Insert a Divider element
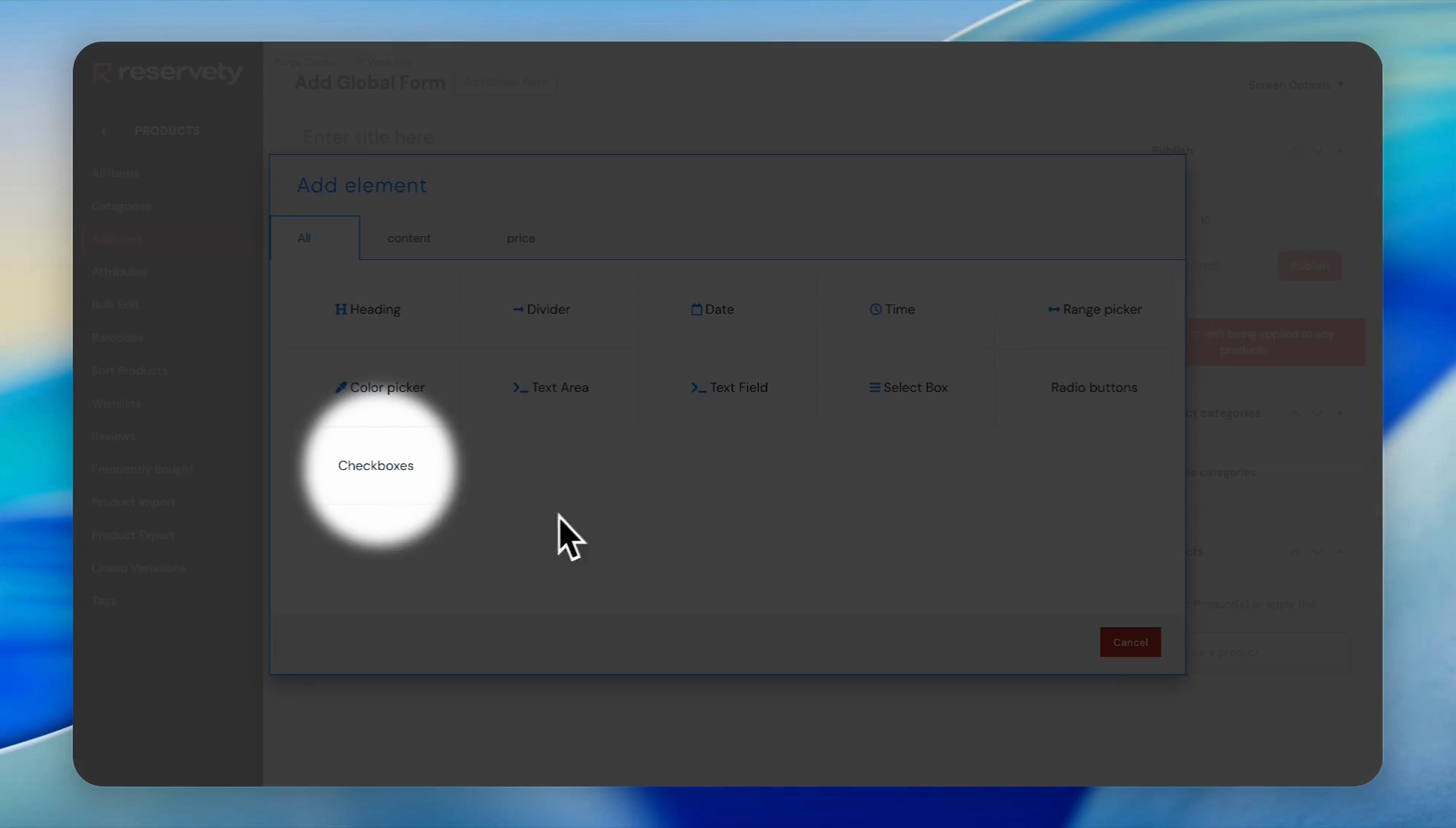Image resolution: width=1456 pixels, height=828 pixels. (x=541, y=310)
